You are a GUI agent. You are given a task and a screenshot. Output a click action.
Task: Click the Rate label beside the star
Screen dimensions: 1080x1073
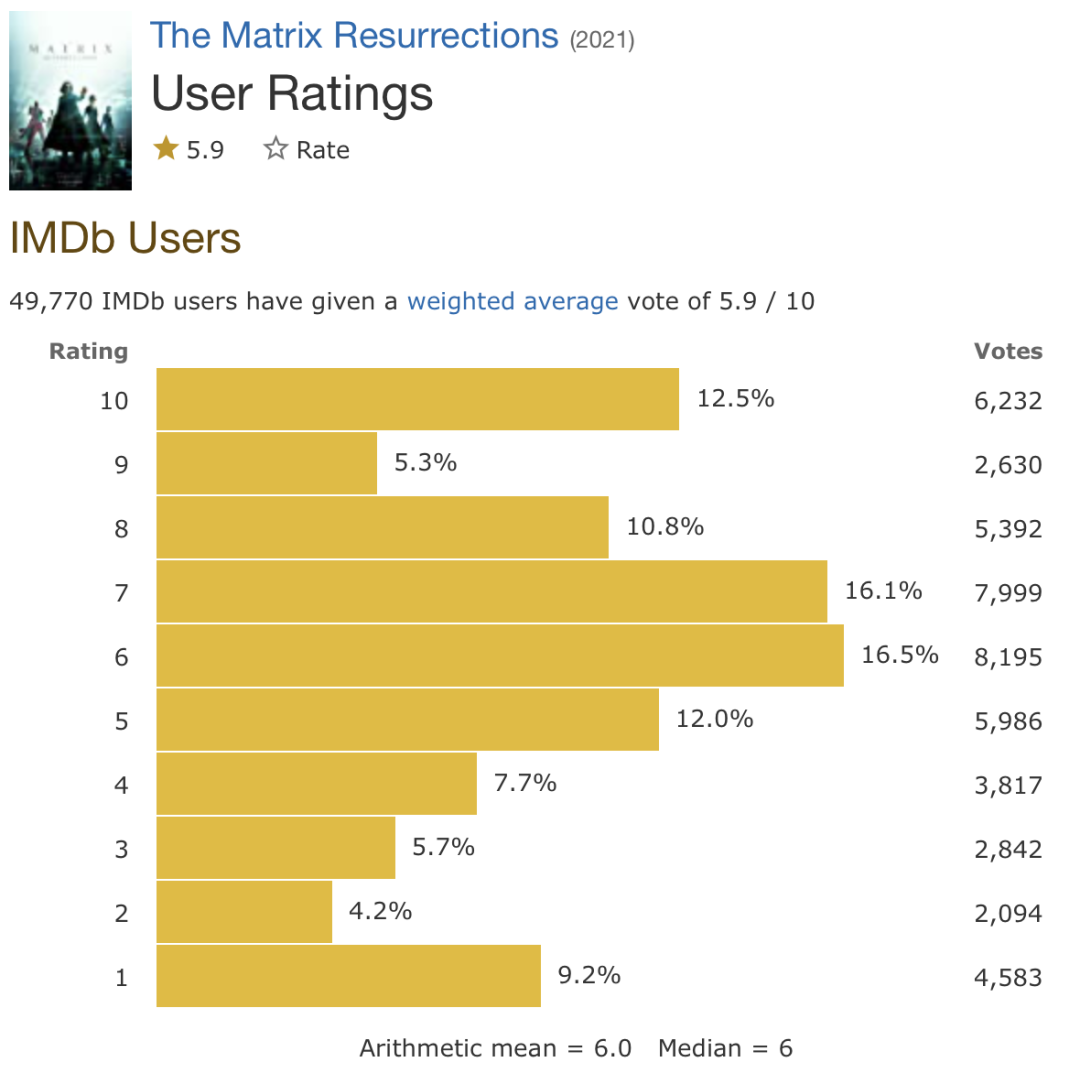coord(322,150)
